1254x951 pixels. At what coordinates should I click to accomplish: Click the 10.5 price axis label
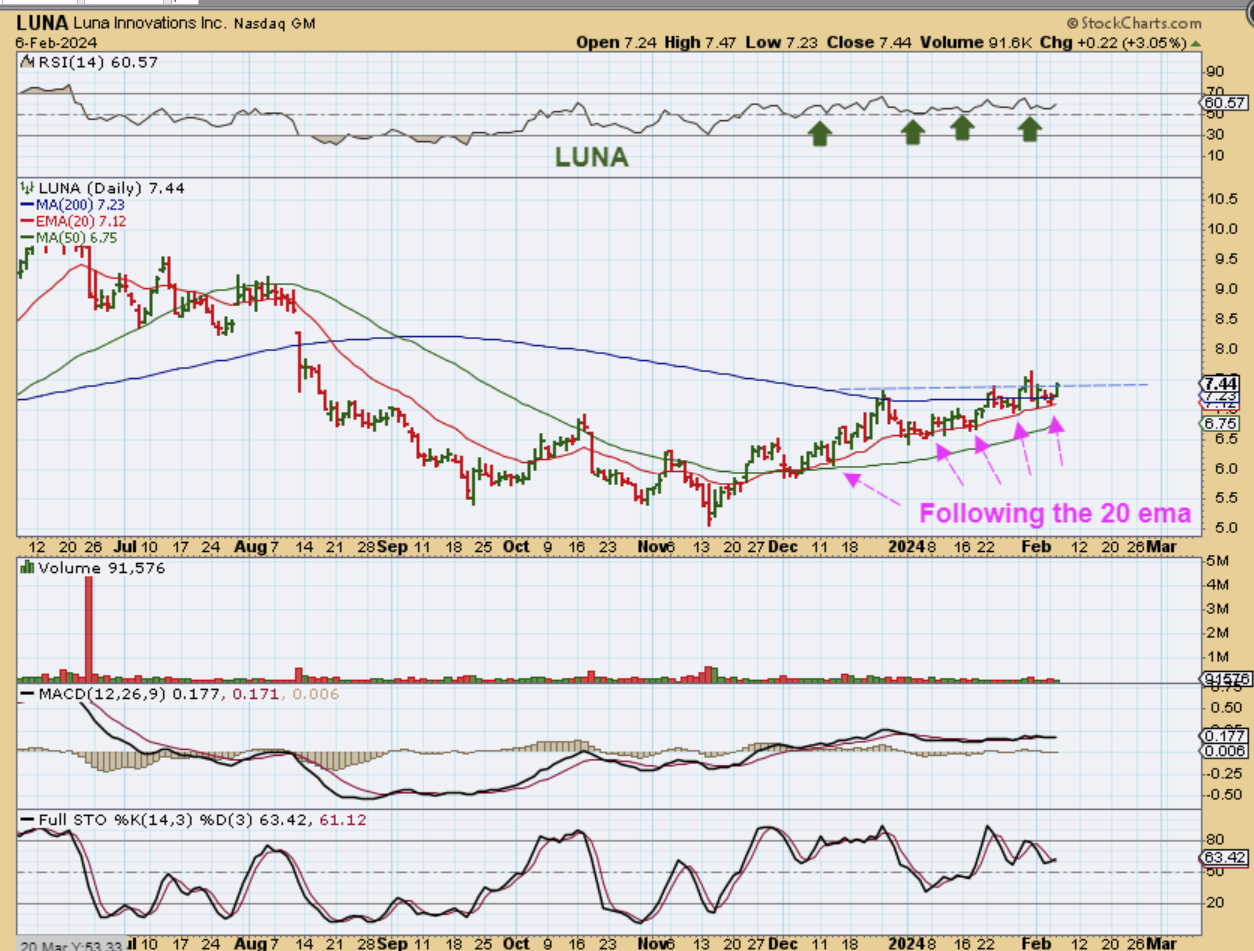[1225, 199]
